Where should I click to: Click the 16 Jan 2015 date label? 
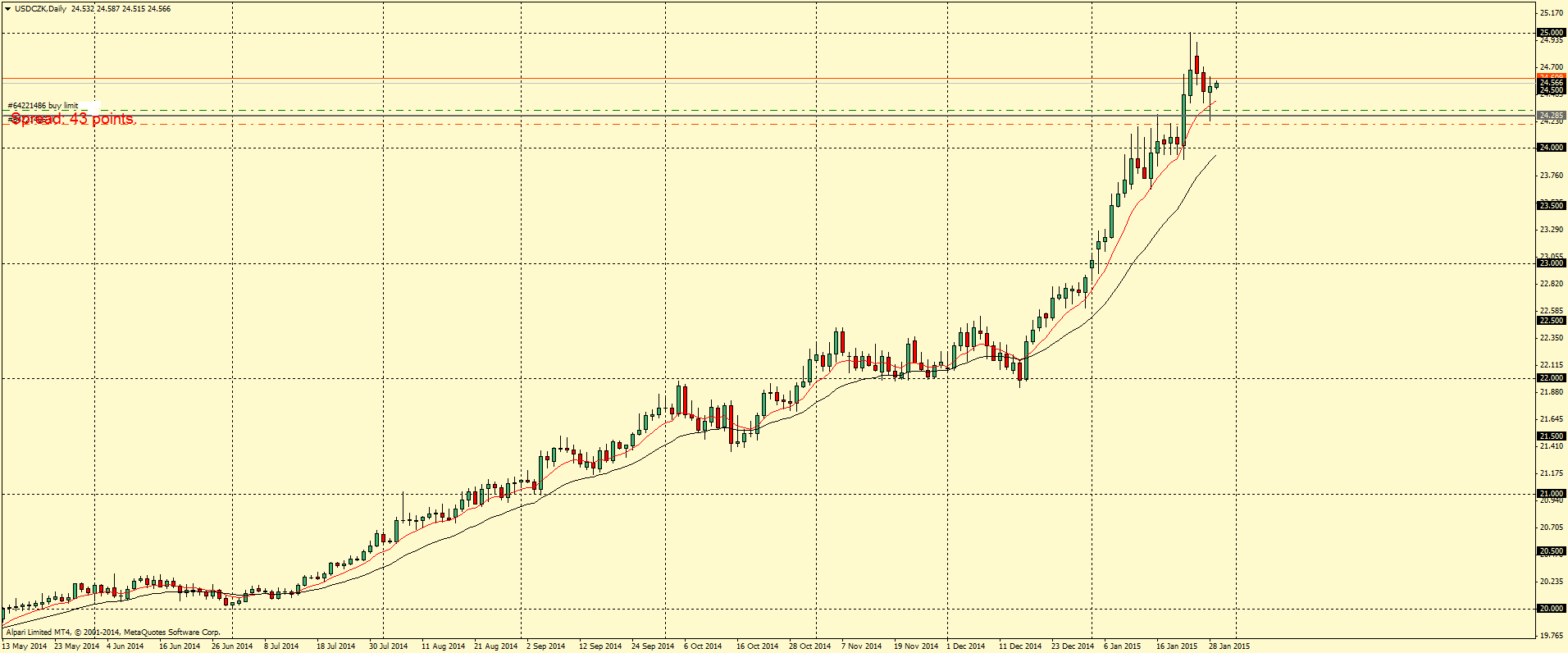[x=1177, y=646]
